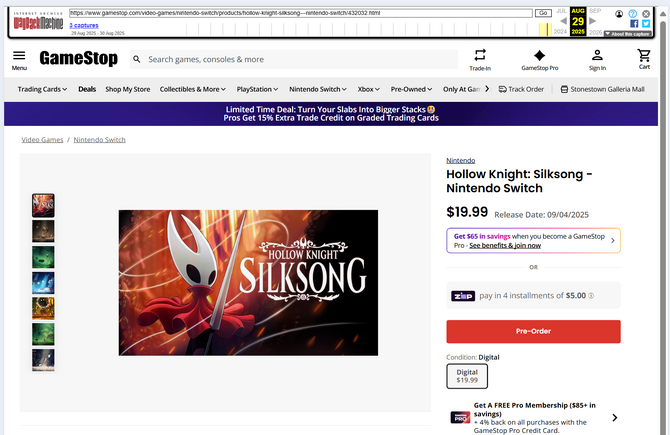Click the Zip payment info icon
Image resolution: width=670 pixels, height=435 pixels.
tap(591, 296)
